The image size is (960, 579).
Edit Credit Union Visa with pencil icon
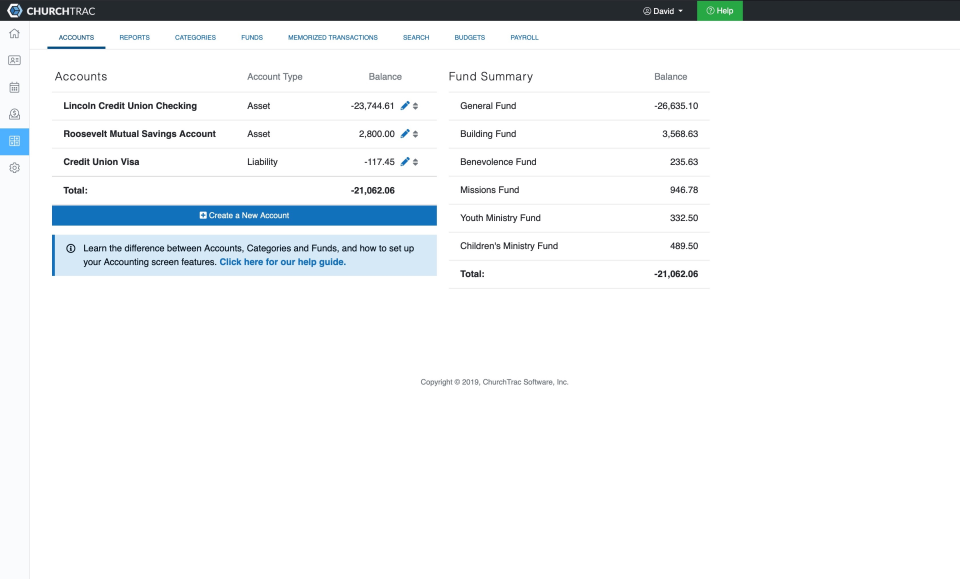[405, 162]
